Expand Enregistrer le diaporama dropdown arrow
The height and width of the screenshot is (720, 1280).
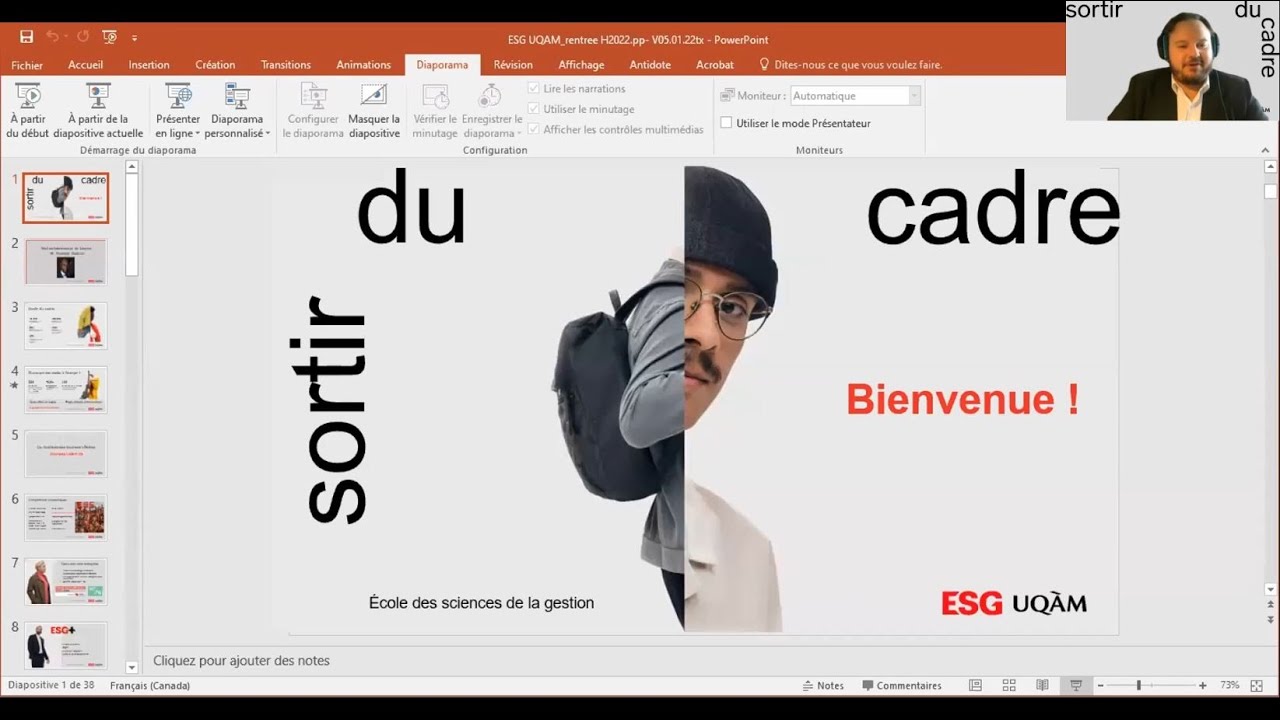tap(520, 134)
